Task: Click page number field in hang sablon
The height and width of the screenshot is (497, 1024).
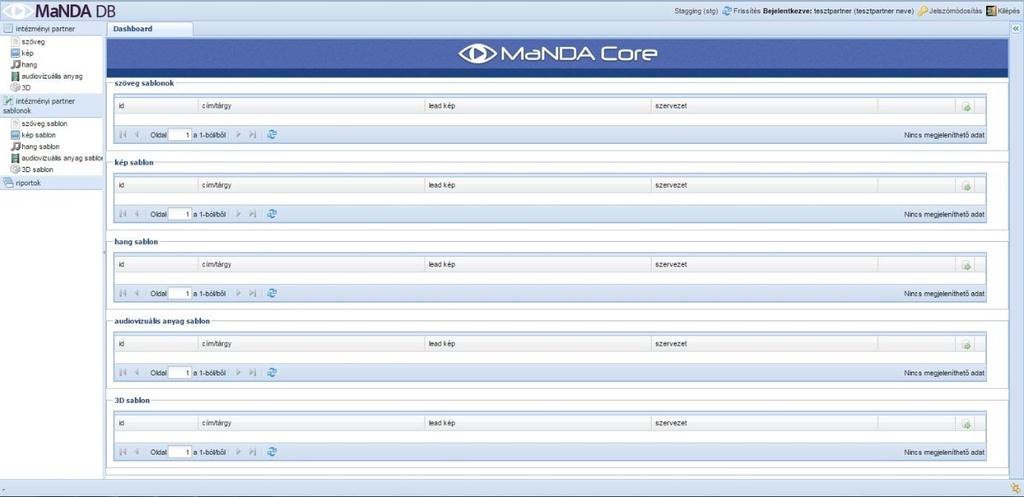Action: coord(180,293)
